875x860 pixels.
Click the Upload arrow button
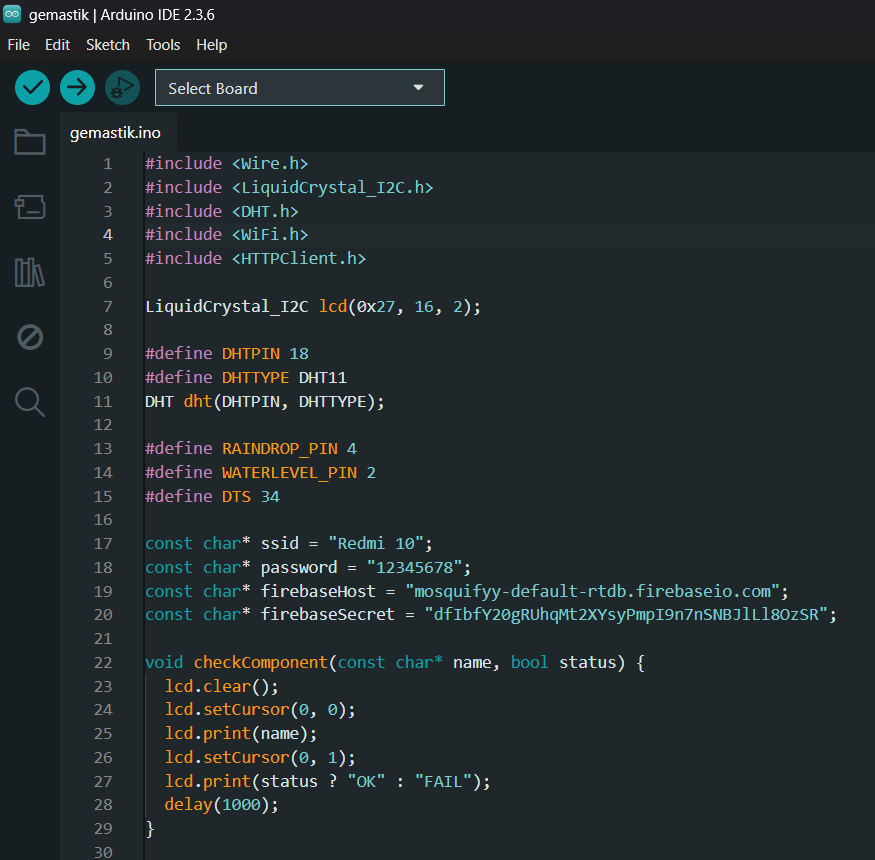[x=78, y=88]
